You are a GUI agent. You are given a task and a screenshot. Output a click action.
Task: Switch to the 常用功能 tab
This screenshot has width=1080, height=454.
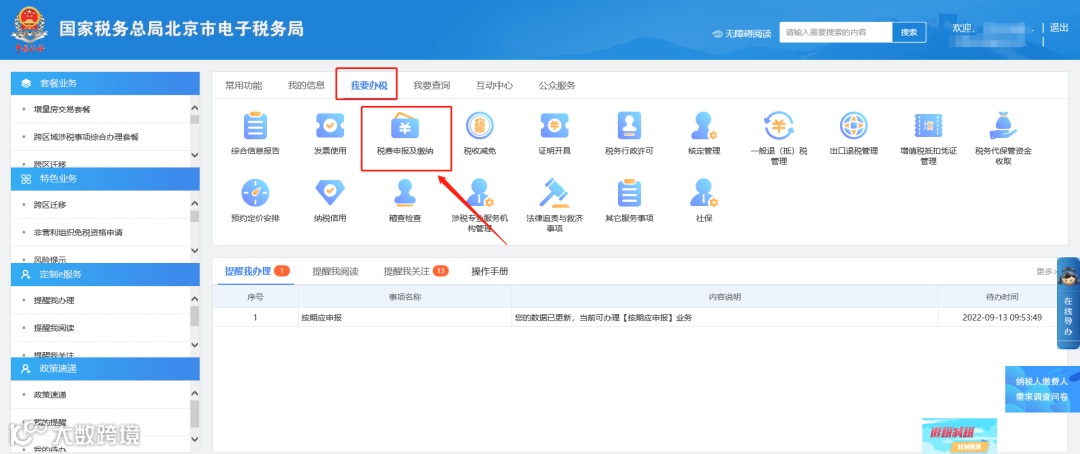(243, 85)
